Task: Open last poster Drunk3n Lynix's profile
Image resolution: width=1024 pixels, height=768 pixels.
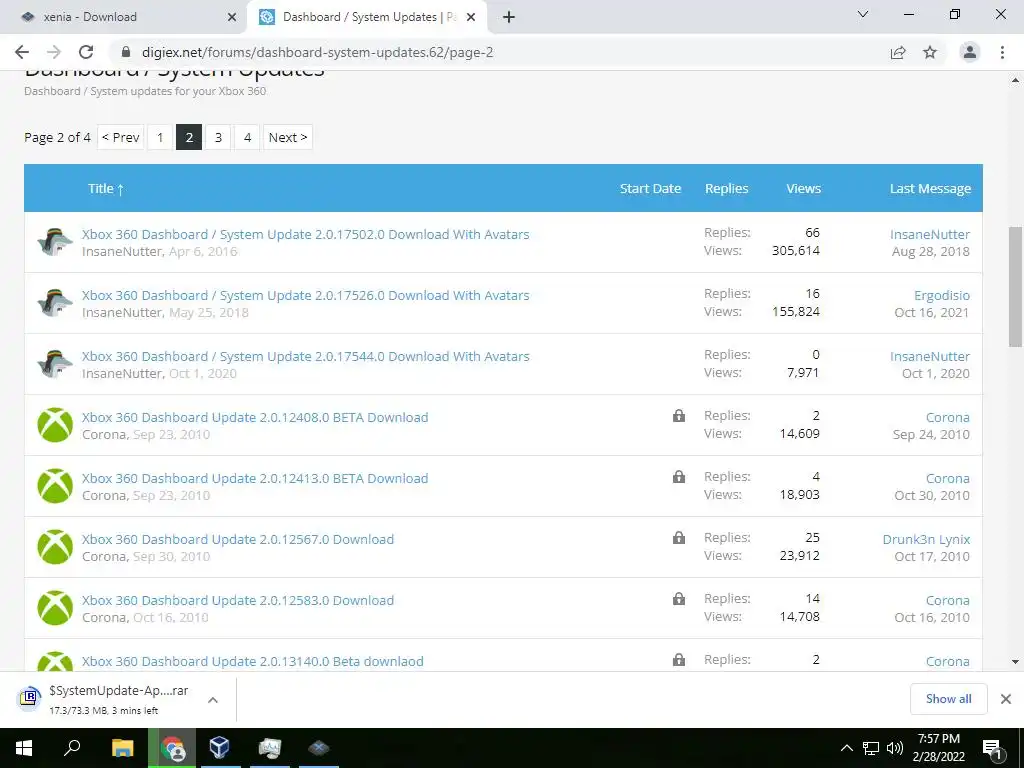Action: [926, 539]
